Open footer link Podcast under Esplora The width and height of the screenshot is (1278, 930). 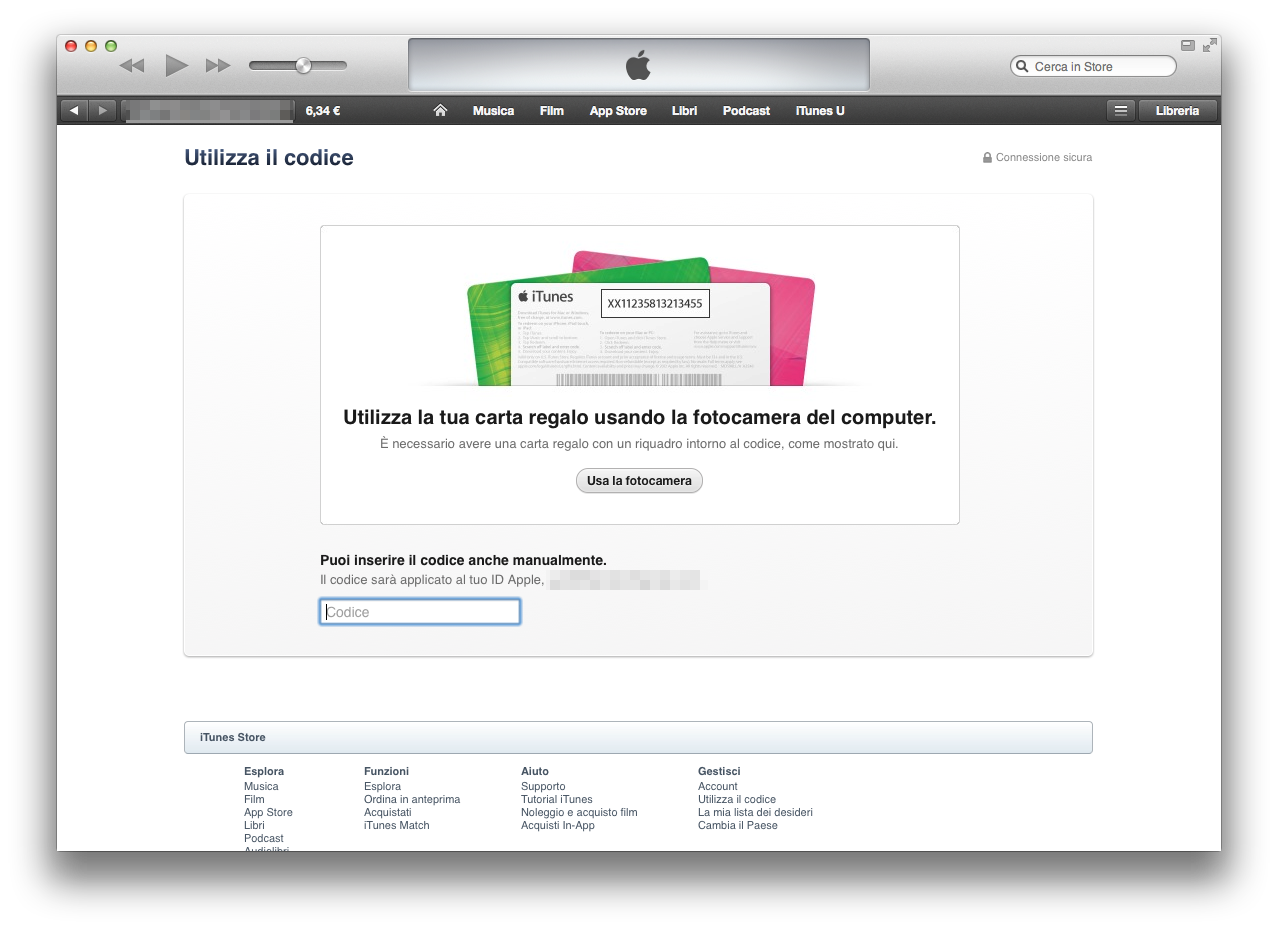[x=264, y=838]
